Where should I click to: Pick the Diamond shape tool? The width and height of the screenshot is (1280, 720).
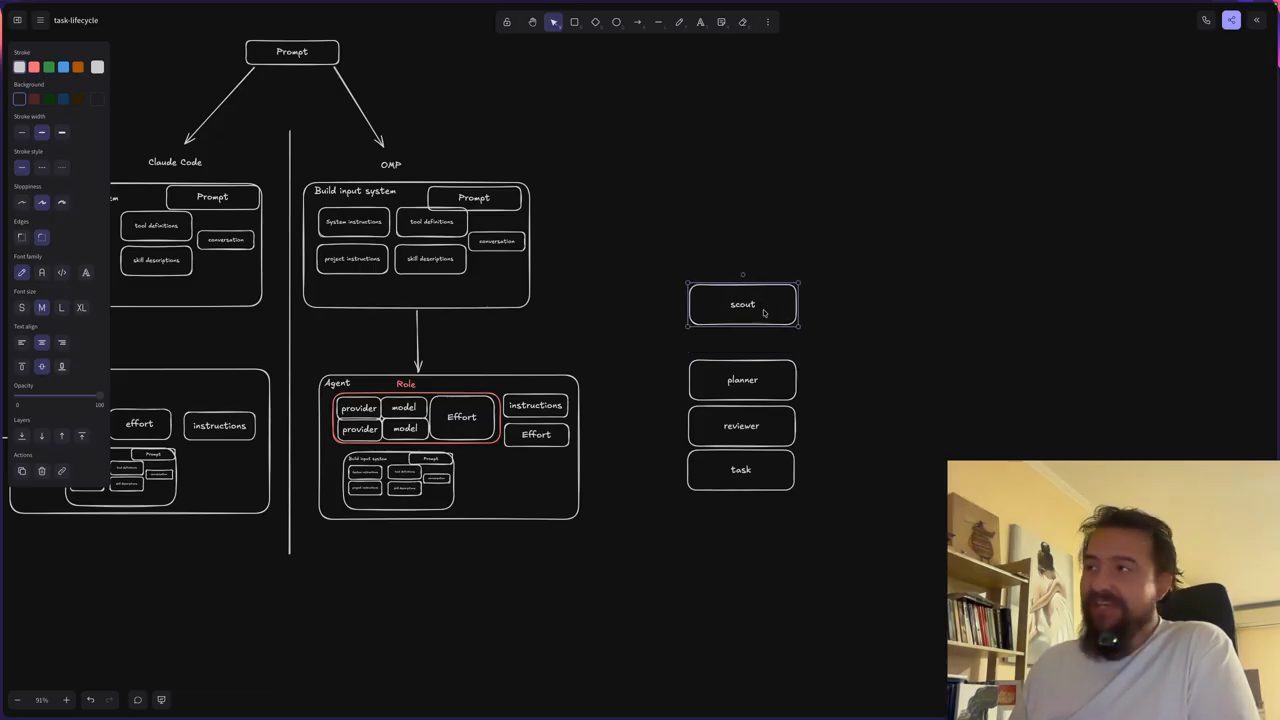coord(595,22)
